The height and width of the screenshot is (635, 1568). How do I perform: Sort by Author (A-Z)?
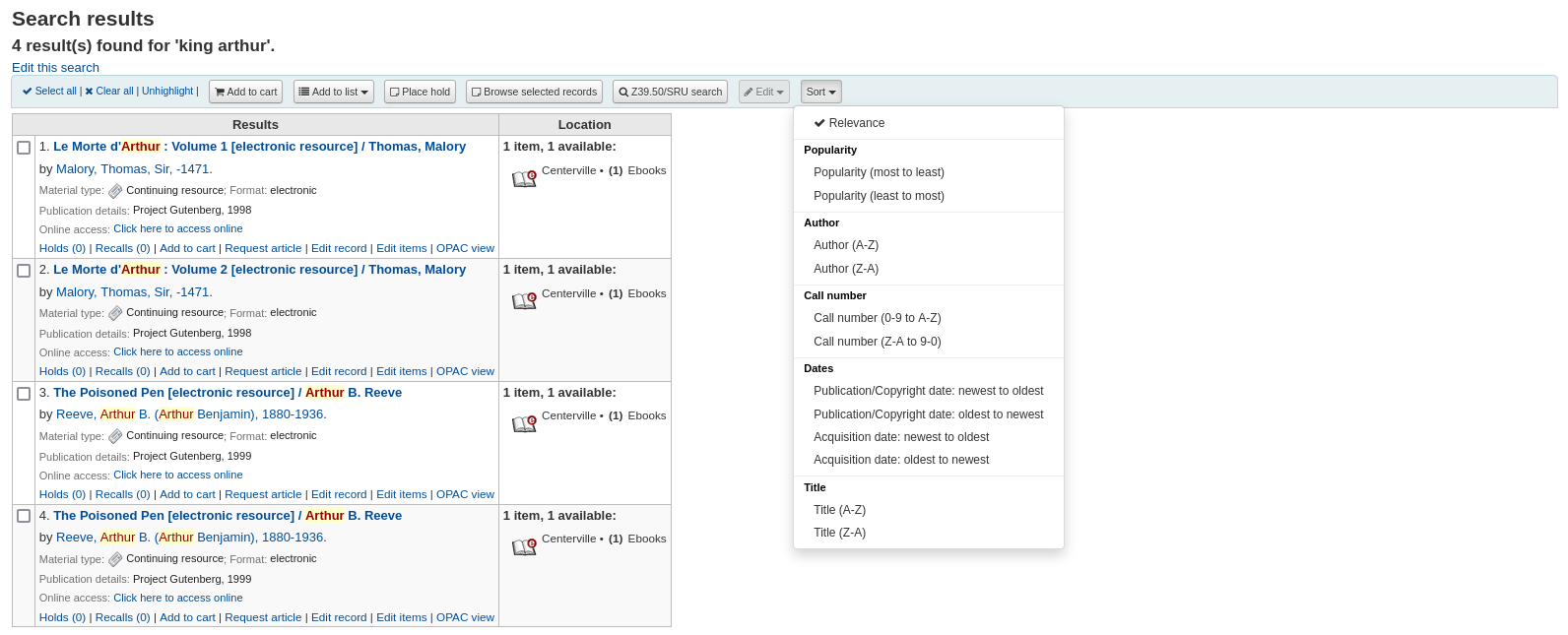(x=845, y=245)
